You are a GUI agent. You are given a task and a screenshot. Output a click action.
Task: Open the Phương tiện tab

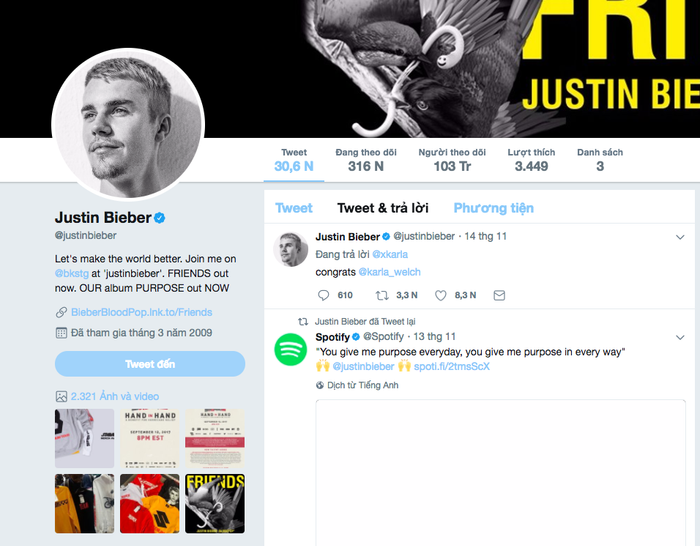[493, 208]
